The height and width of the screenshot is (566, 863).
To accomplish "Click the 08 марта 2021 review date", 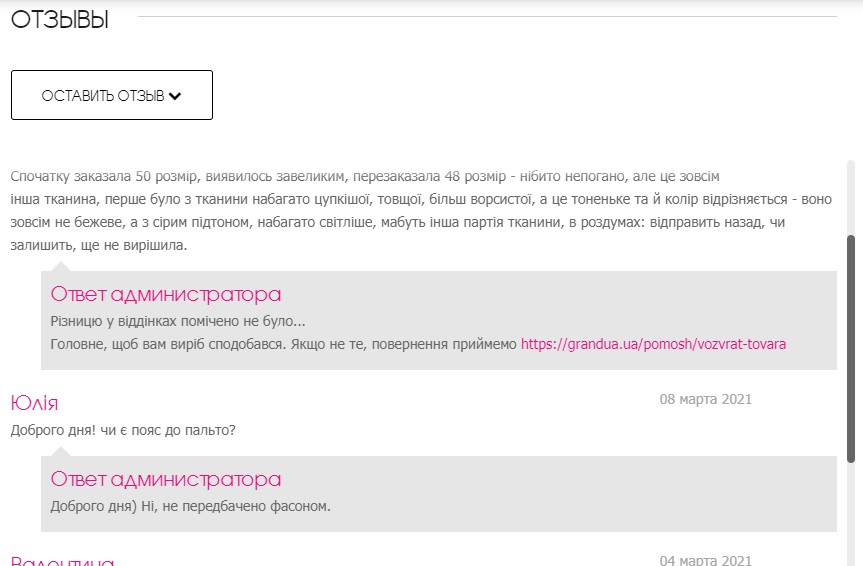I will 705,400.
